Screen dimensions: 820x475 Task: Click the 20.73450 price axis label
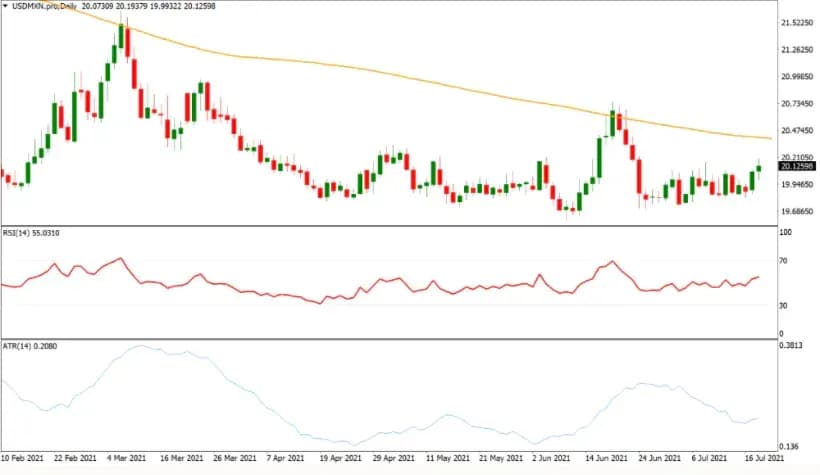pos(797,104)
